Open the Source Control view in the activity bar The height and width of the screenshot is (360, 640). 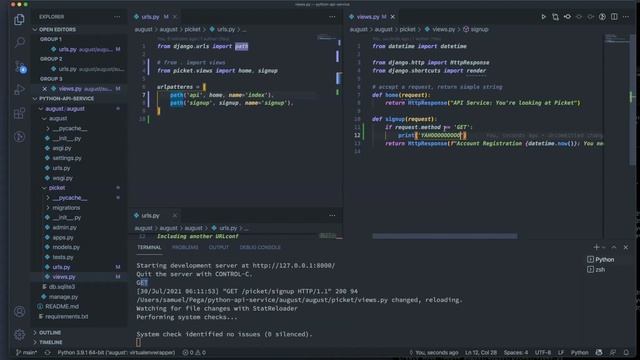[x=19, y=66]
